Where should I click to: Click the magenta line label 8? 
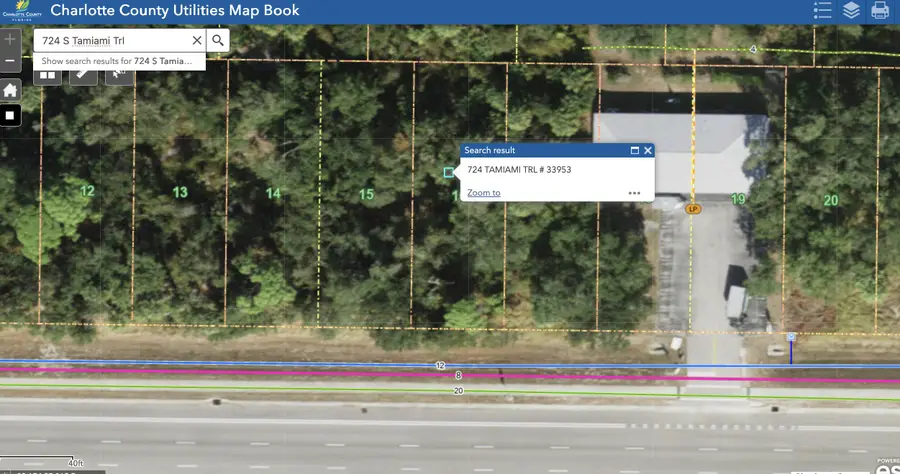click(458, 375)
